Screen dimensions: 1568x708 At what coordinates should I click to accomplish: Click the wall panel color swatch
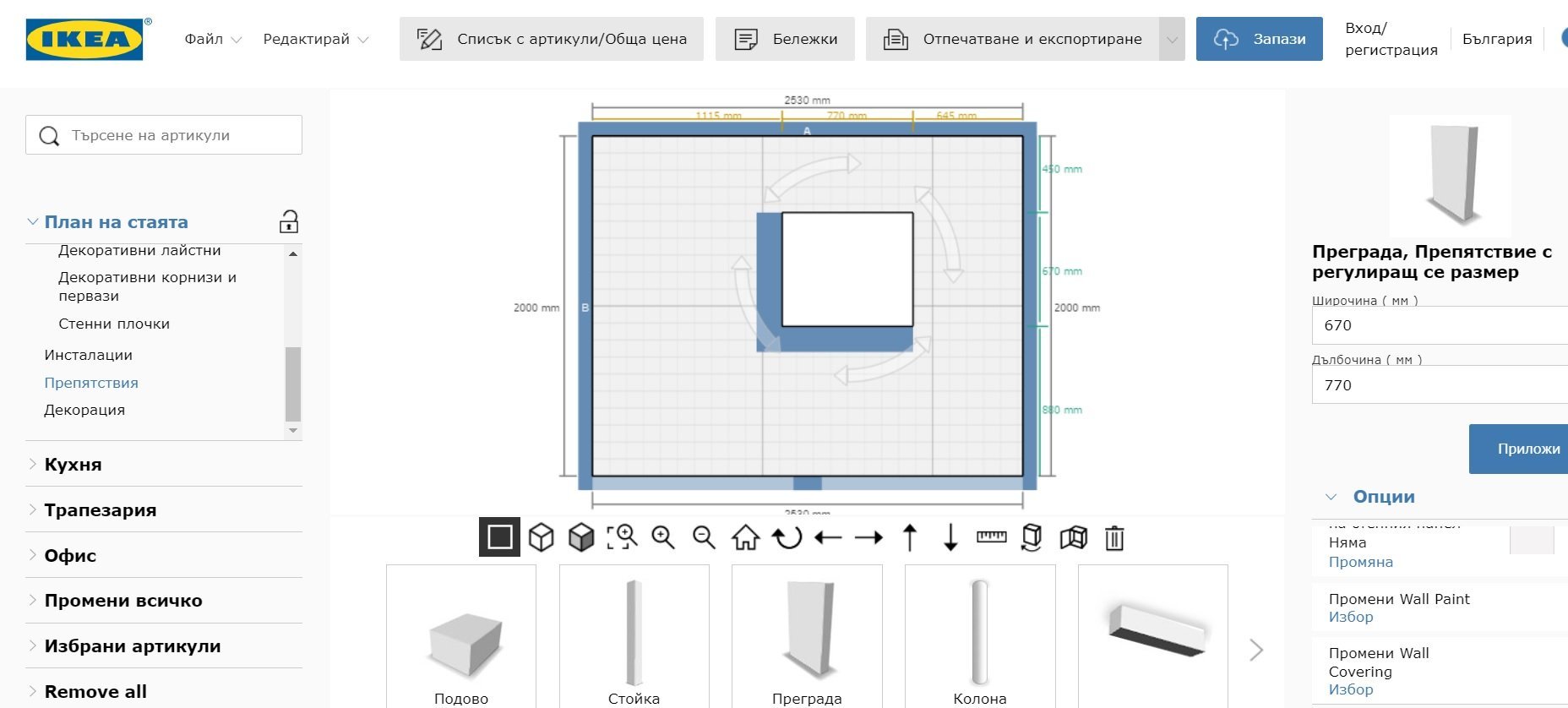click(1531, 541)
